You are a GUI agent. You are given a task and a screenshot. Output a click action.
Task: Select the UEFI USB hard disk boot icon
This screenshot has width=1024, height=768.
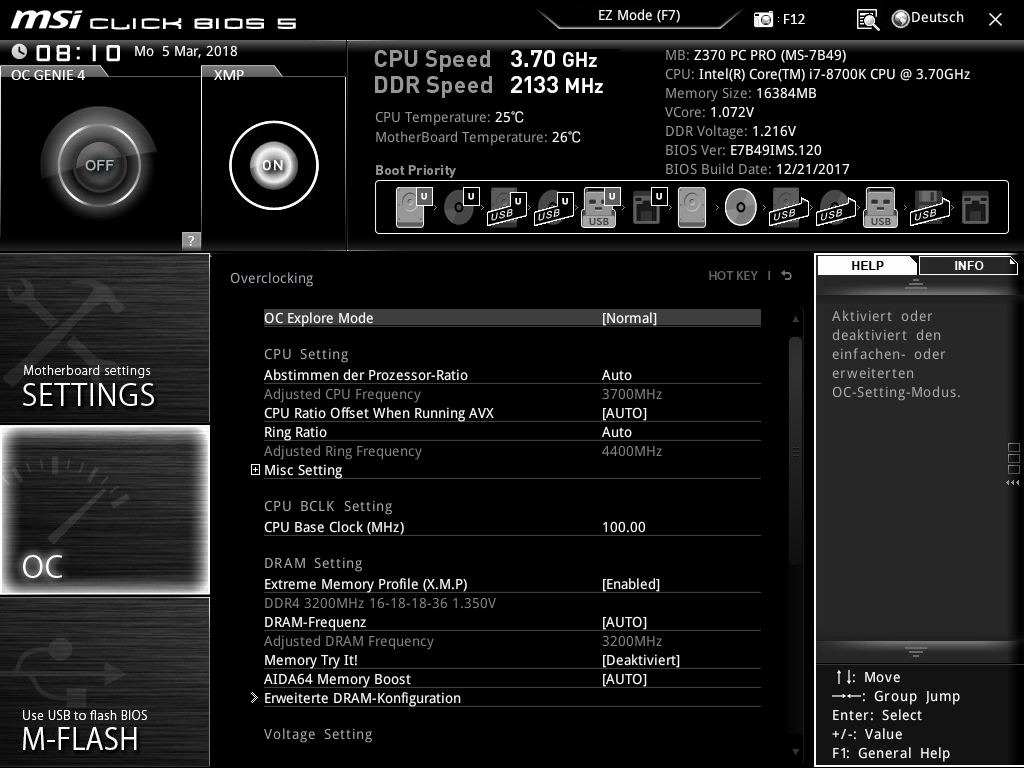(507, 207)
